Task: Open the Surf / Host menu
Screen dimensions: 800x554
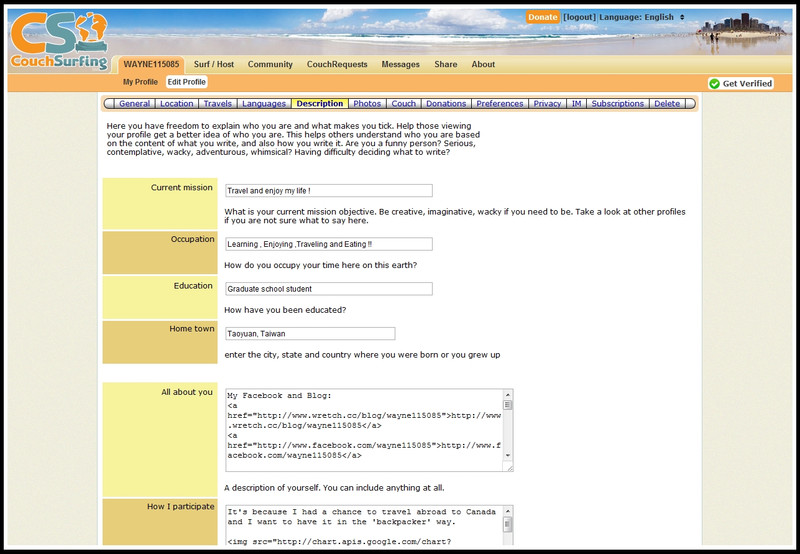Action: tap(214, 64)
